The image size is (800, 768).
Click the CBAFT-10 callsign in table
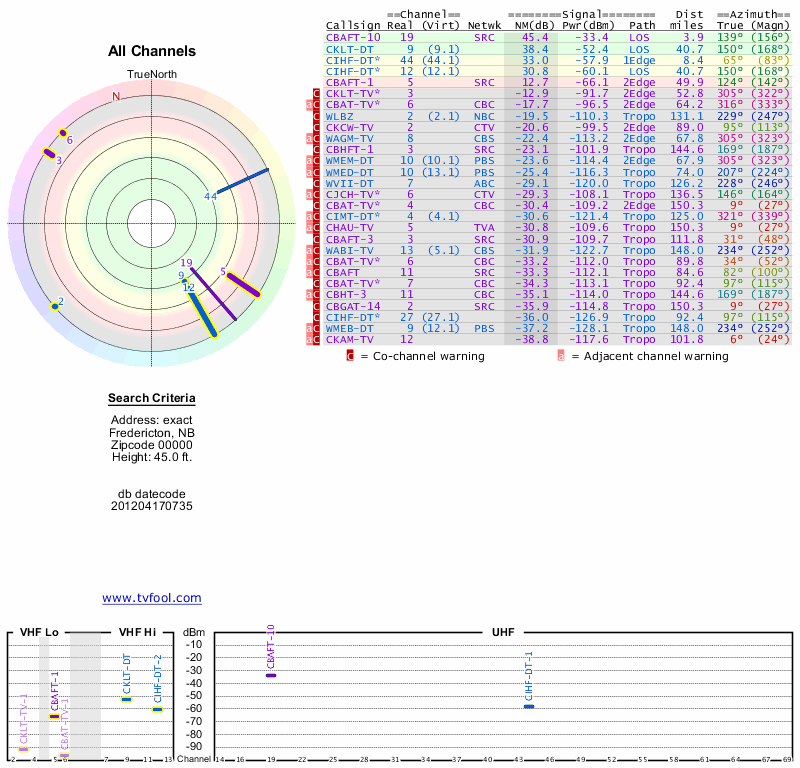click(353, 37)
